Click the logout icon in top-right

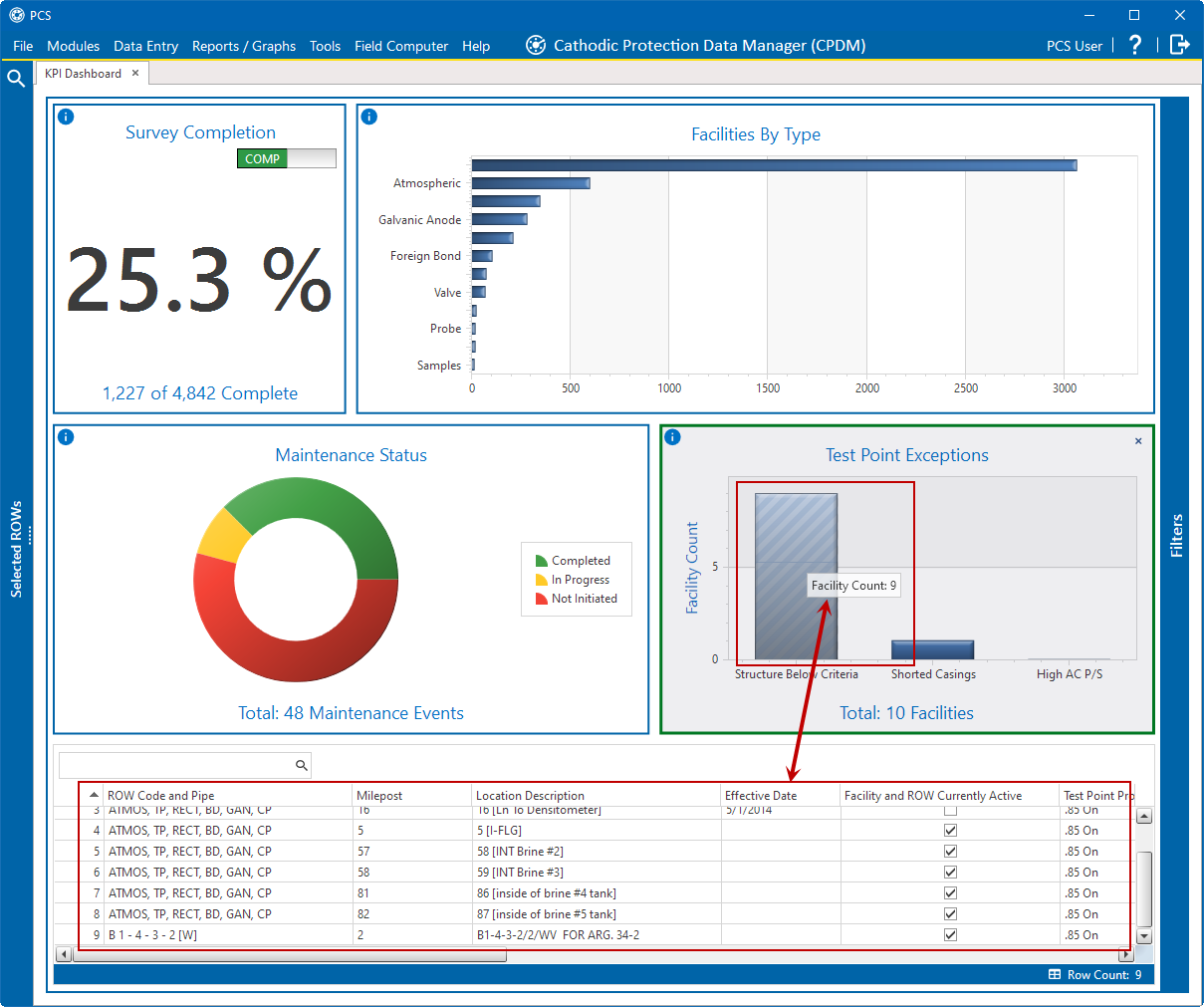coord(1179,45)
